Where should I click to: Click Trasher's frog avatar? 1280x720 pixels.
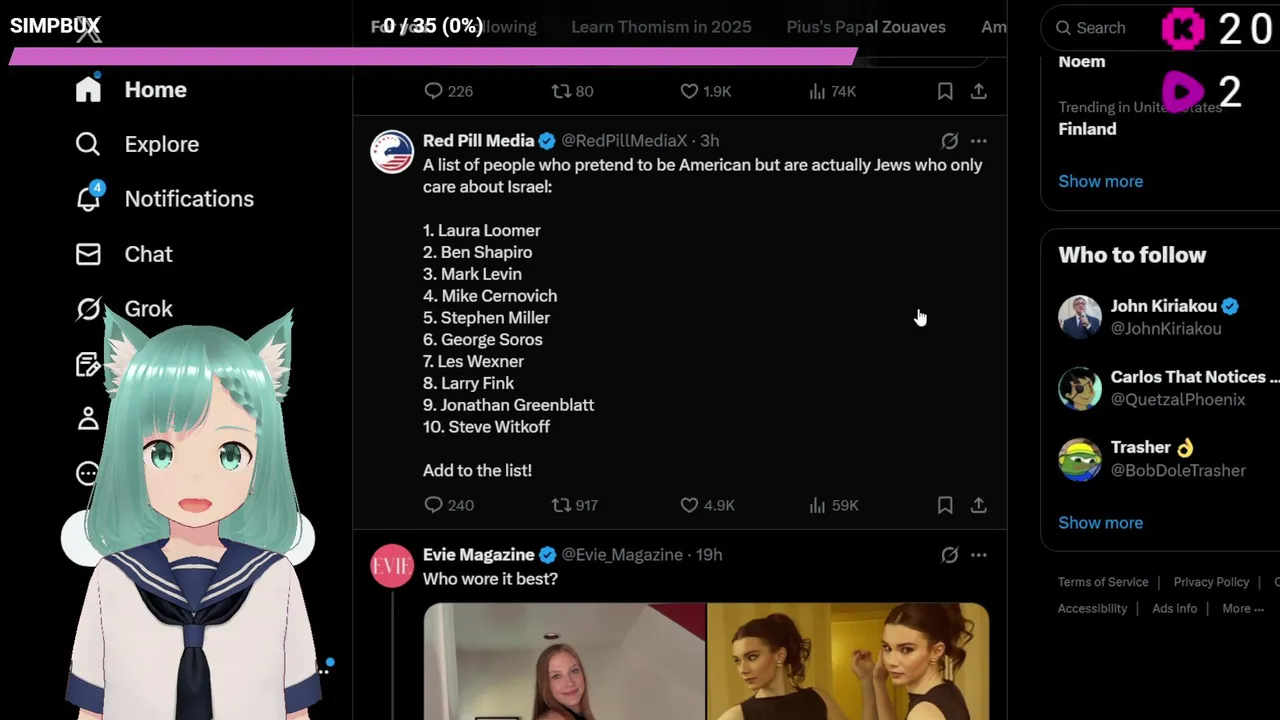[x=1080, y=459]
